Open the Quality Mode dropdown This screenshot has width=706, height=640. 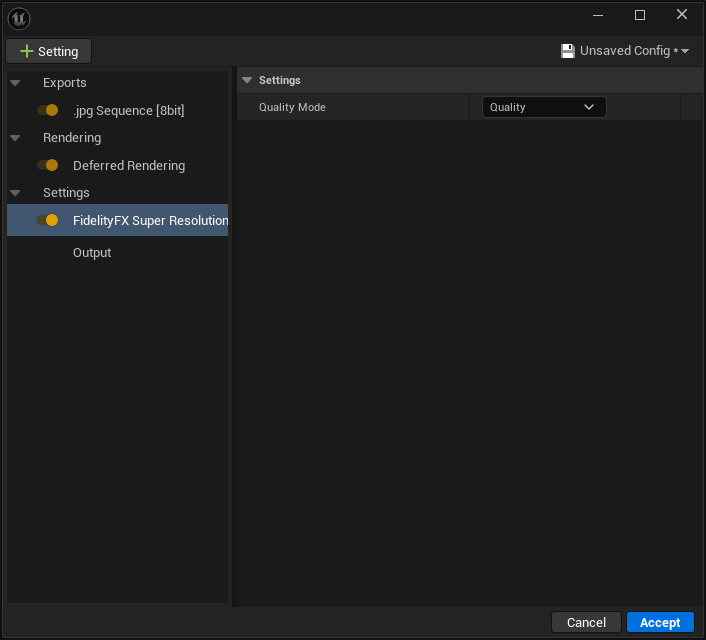[x=543, y=107]
